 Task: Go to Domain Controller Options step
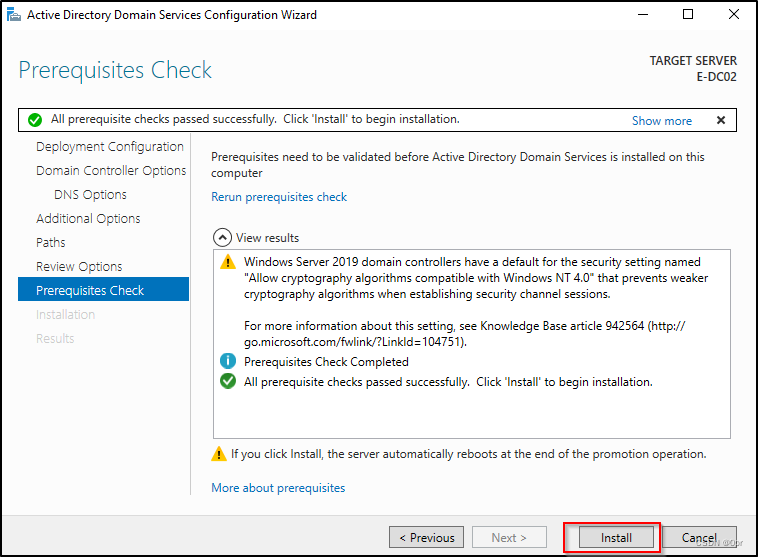111,171
